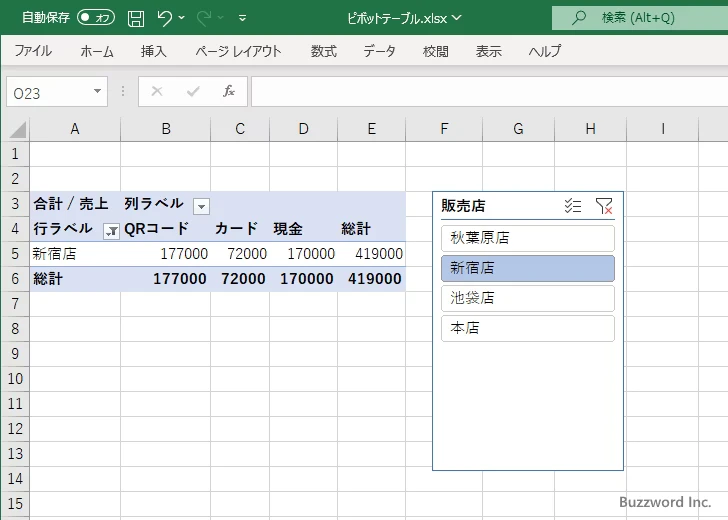Select column F header
The width and height of the screenshot is (728, 520).
[x=444, y=129]
